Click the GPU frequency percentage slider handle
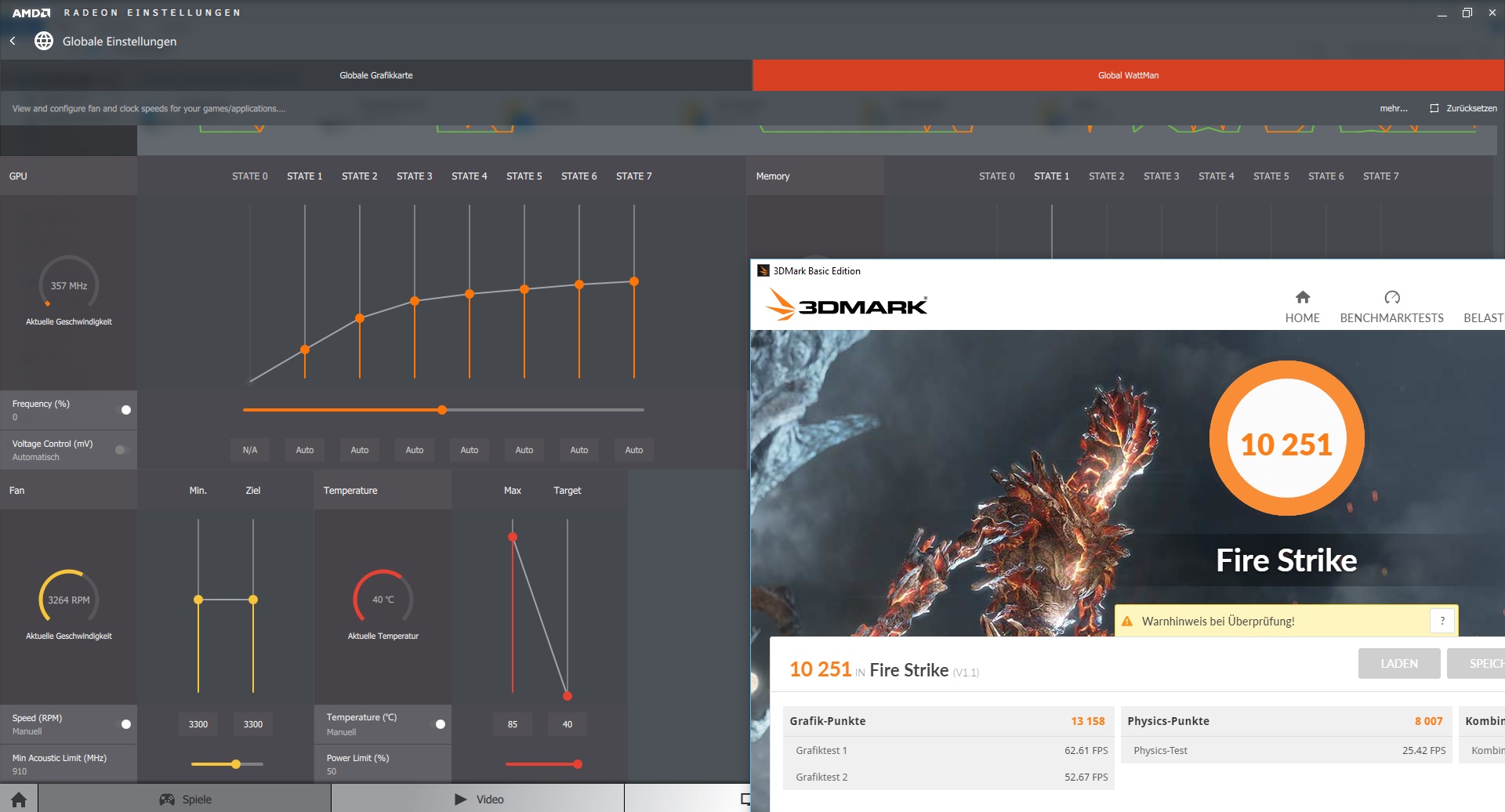 (x=442, y=410)
